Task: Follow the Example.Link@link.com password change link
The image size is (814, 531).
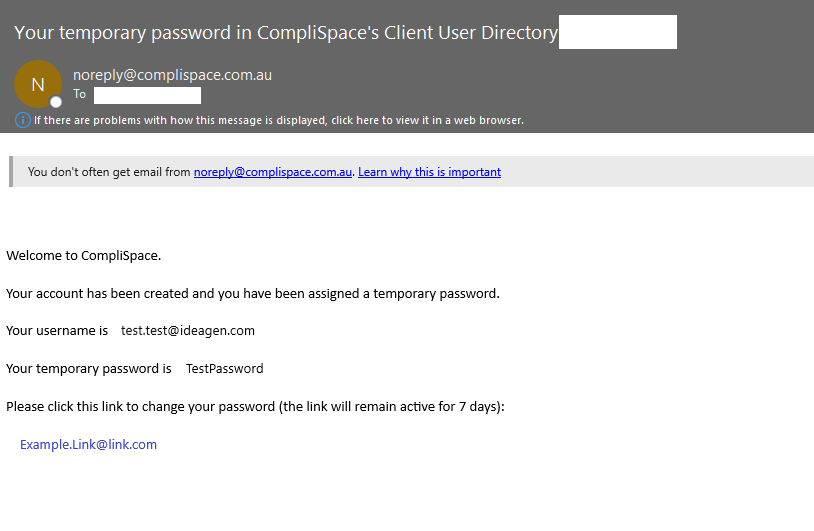Action: pos(88,445)
